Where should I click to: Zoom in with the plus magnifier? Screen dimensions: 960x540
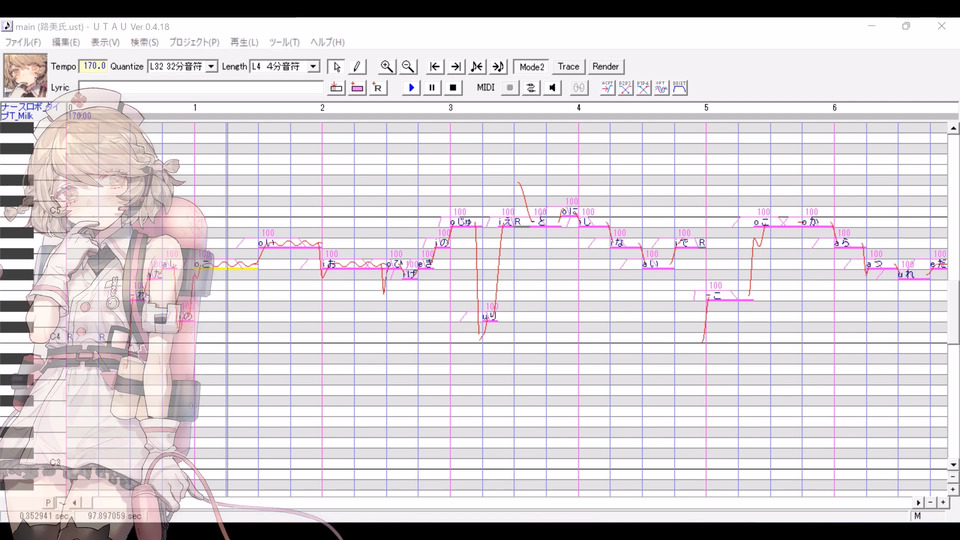tap(386, 67)
